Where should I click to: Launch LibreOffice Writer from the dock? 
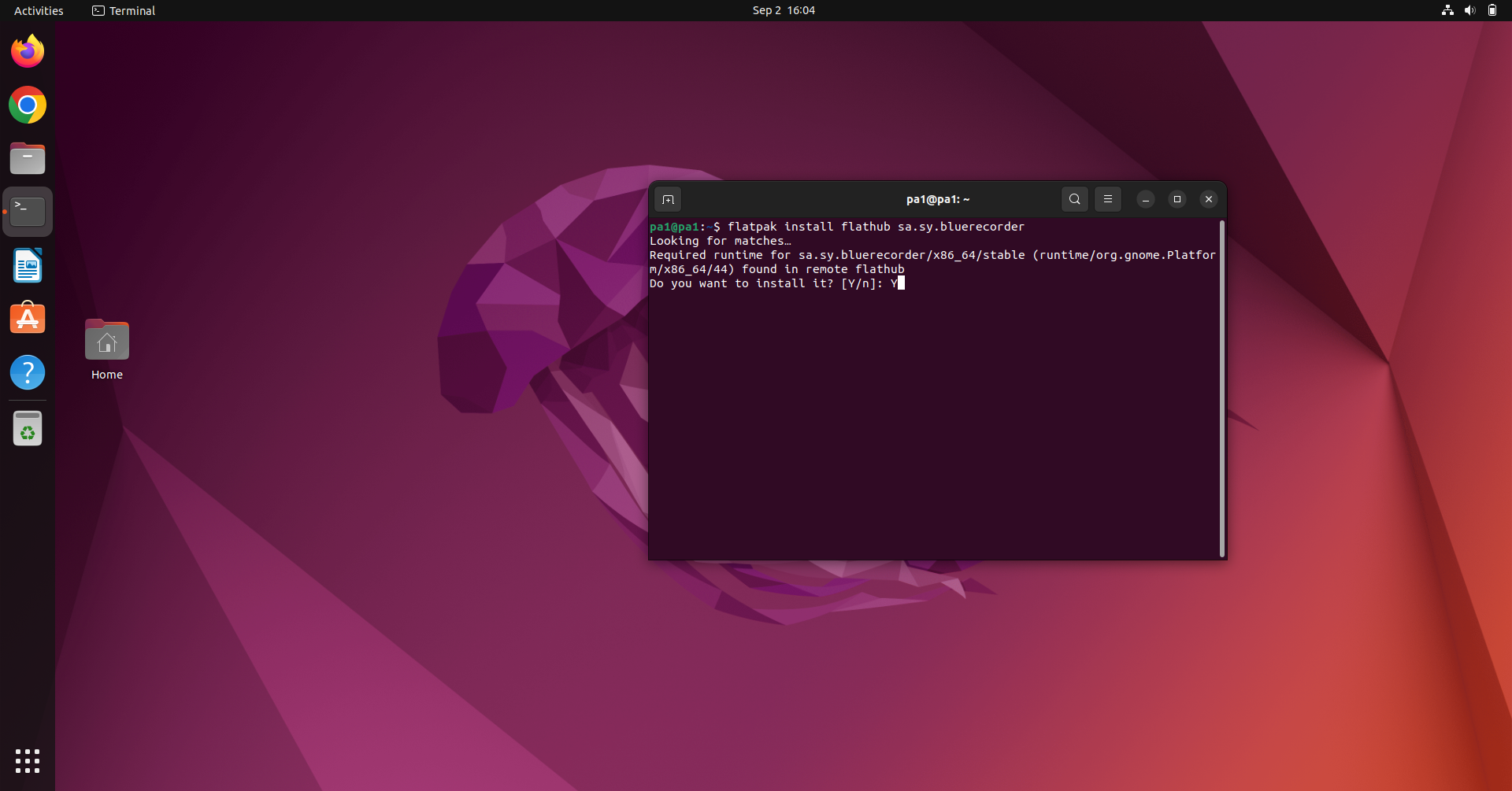[27, 265]
